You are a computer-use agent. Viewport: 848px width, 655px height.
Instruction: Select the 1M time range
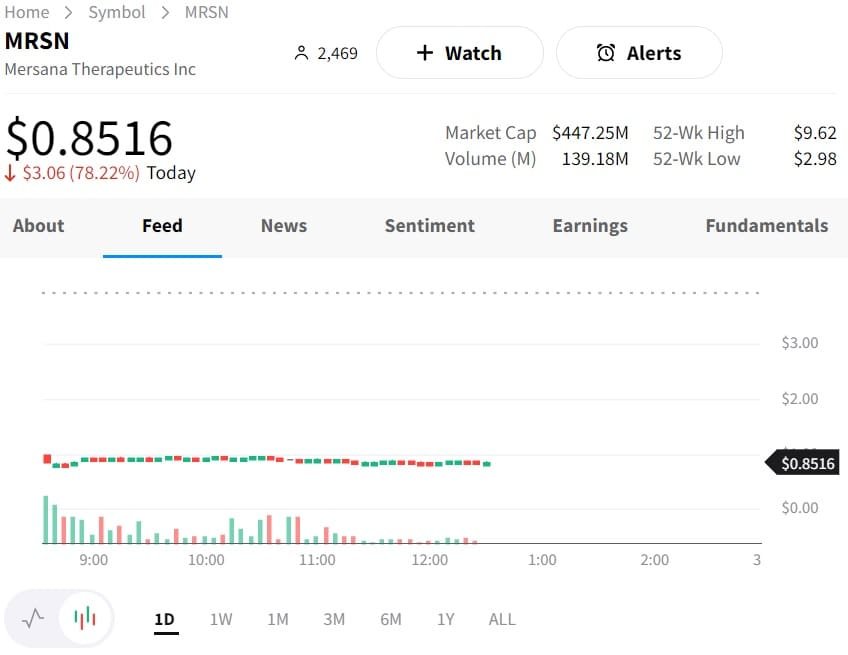277,620
